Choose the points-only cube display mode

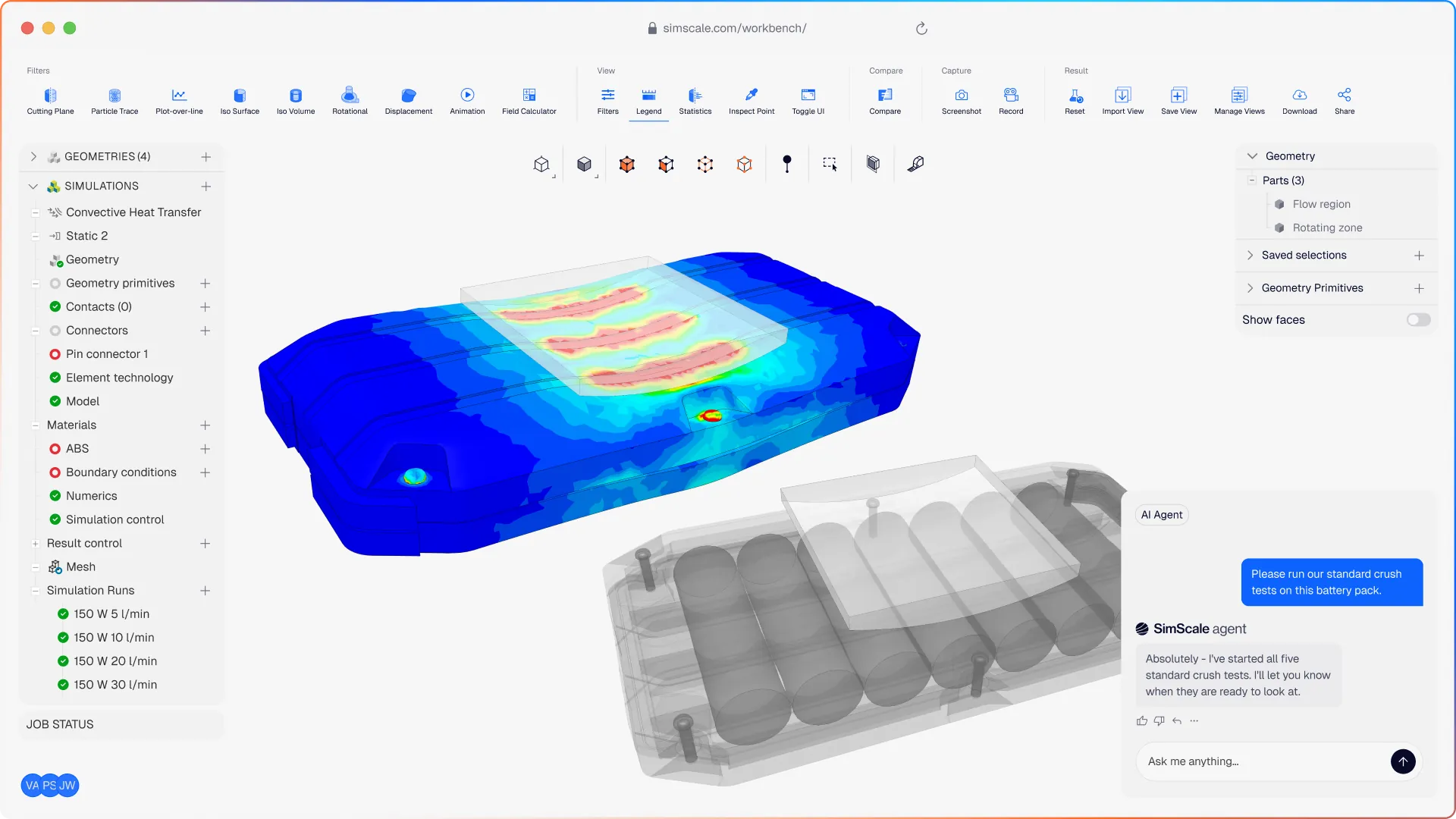(705, 164)
